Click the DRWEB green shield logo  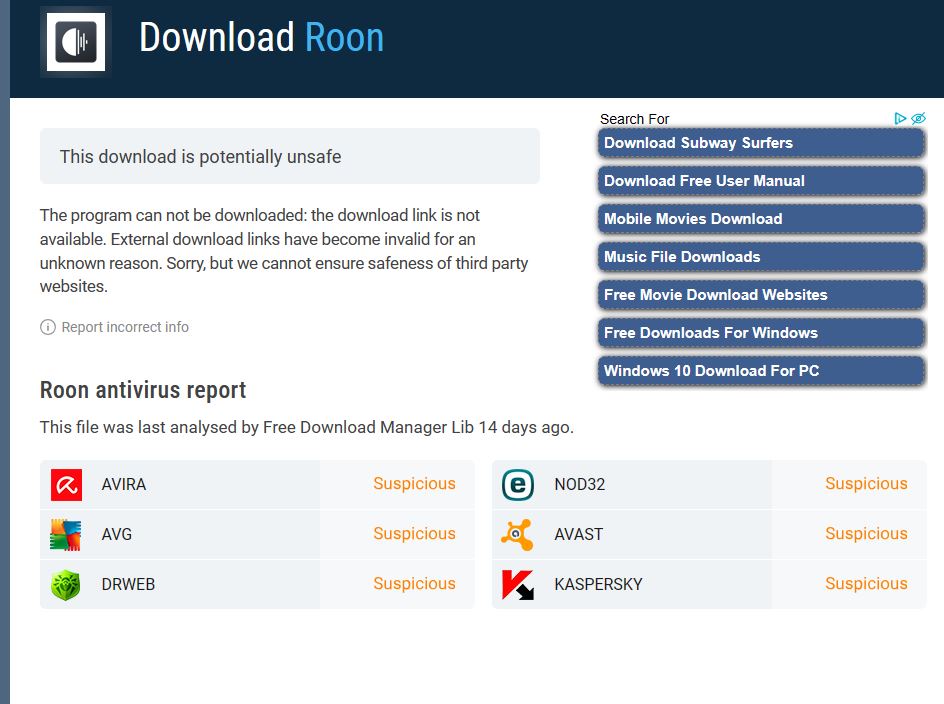pyautogui.click(x=66, y=585)
